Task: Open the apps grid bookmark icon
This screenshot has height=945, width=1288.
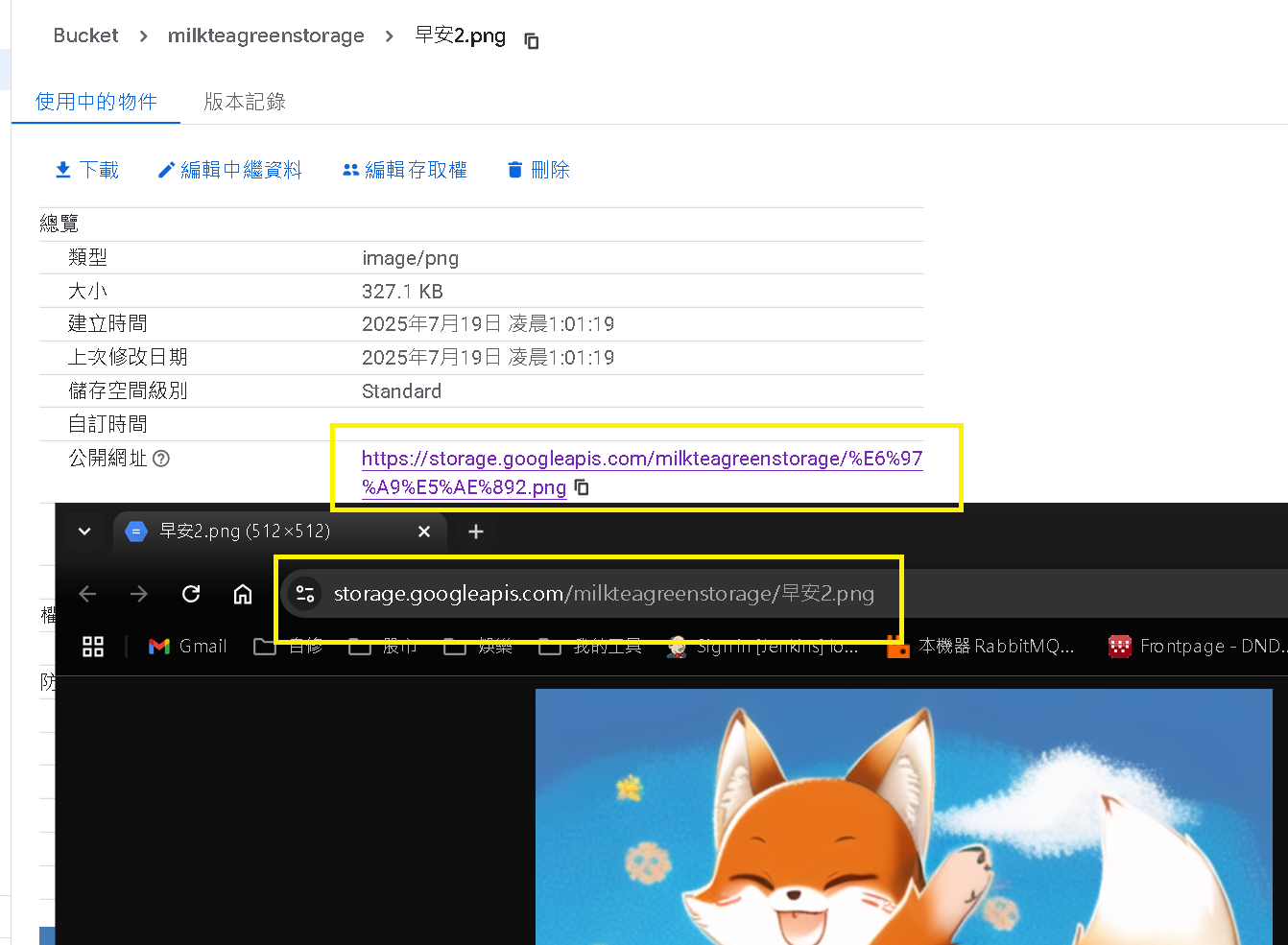Action: 93,647
